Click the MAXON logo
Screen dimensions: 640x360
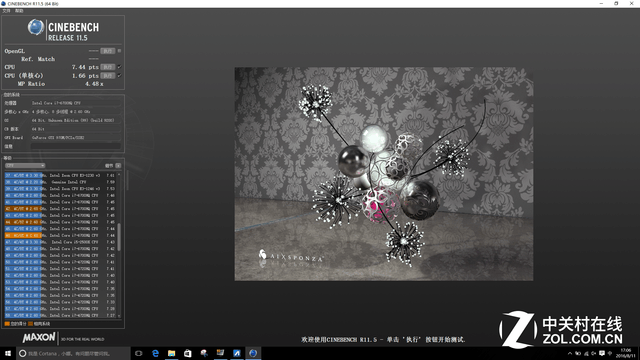[39, 338]
